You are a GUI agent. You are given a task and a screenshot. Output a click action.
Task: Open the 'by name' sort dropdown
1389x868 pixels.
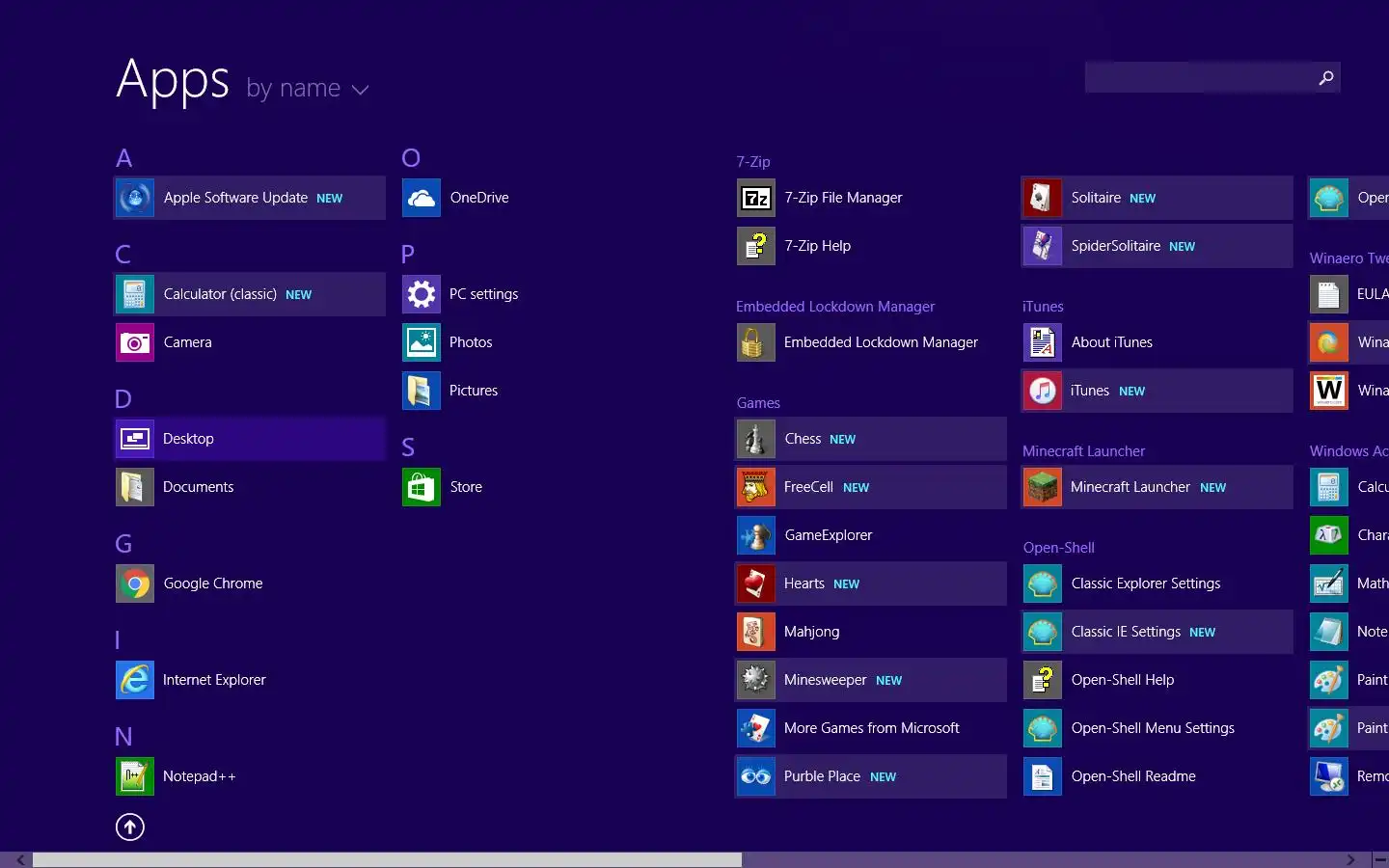307,89
